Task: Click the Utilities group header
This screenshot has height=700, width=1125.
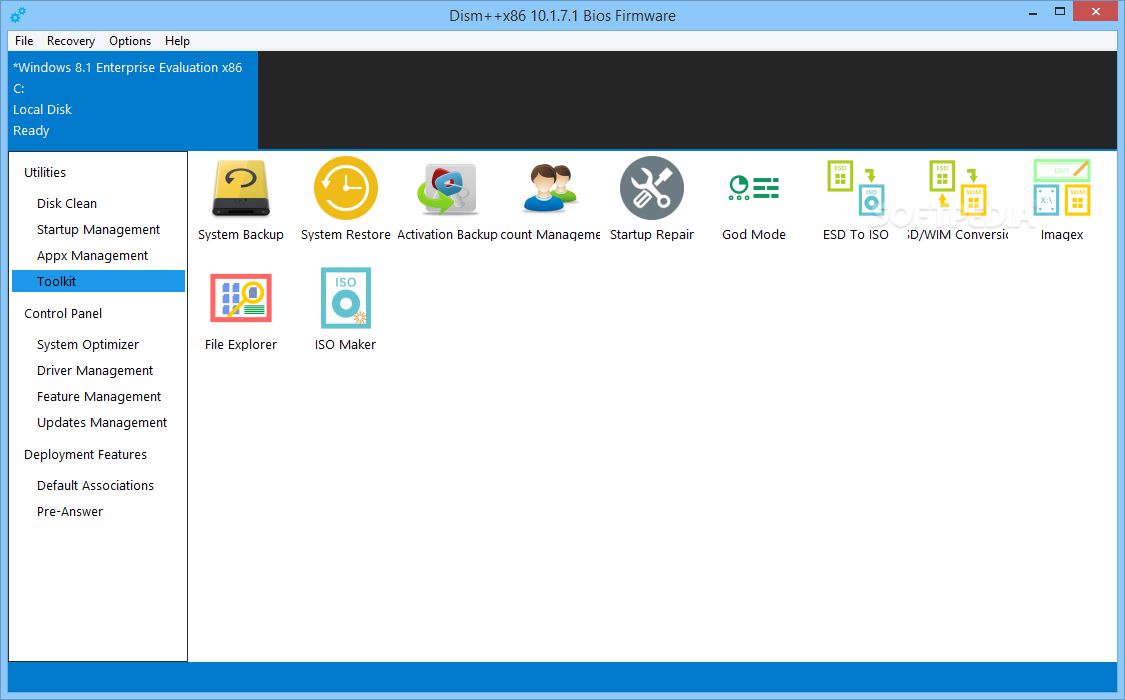Action: point(44,172)
